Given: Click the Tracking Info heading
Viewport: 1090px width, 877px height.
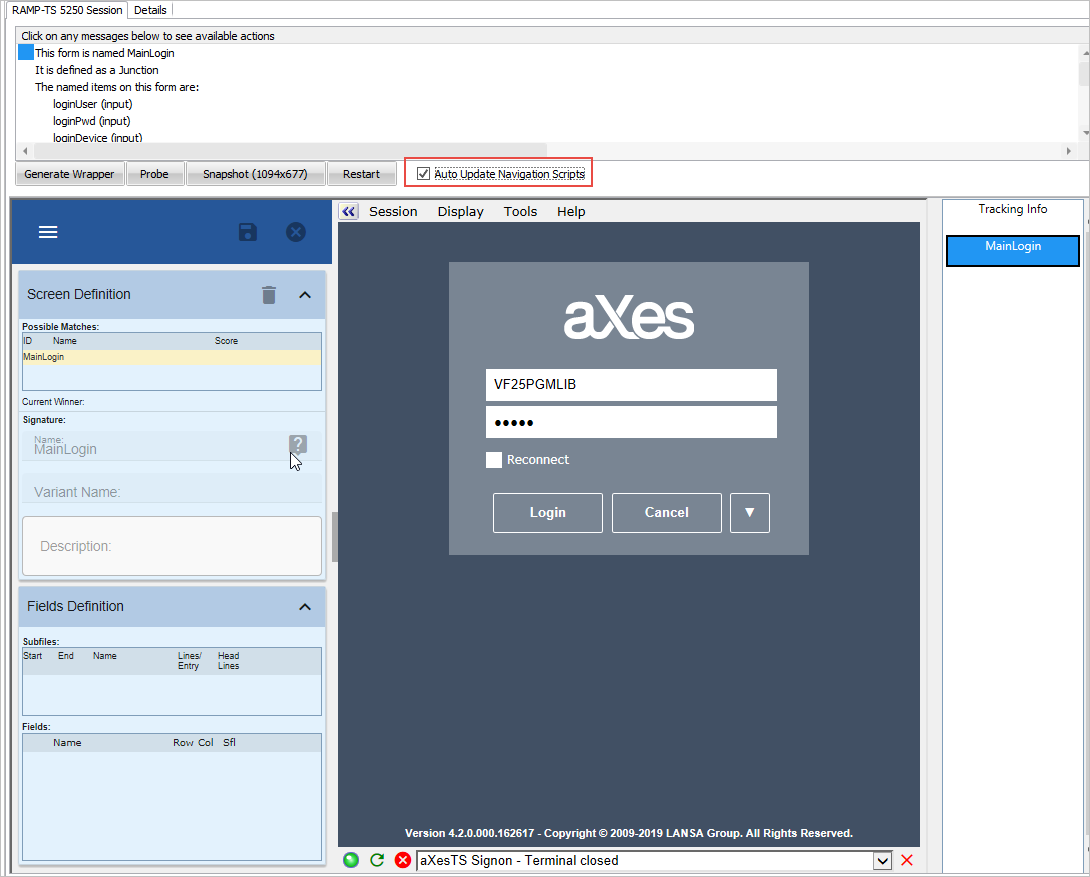Looking at the screenshot, I should coord(1013,209).
